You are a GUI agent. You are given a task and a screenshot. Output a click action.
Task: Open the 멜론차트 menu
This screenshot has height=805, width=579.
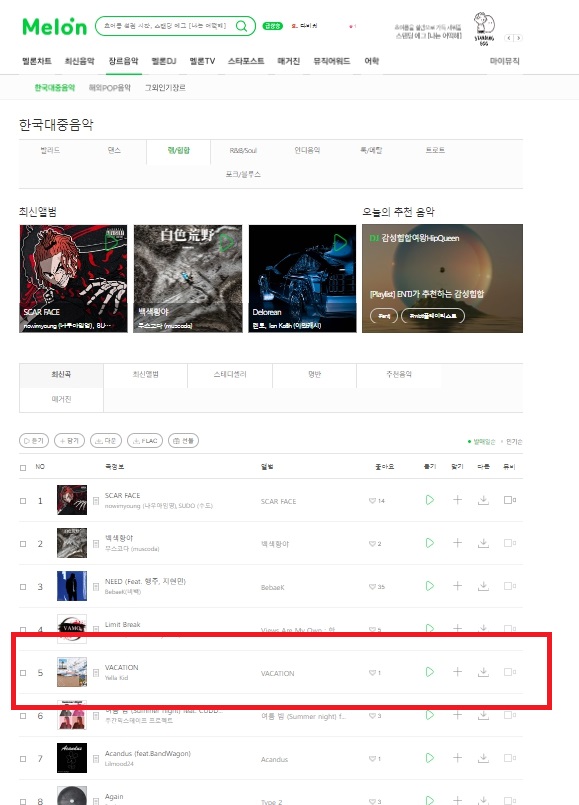point(37,61)
